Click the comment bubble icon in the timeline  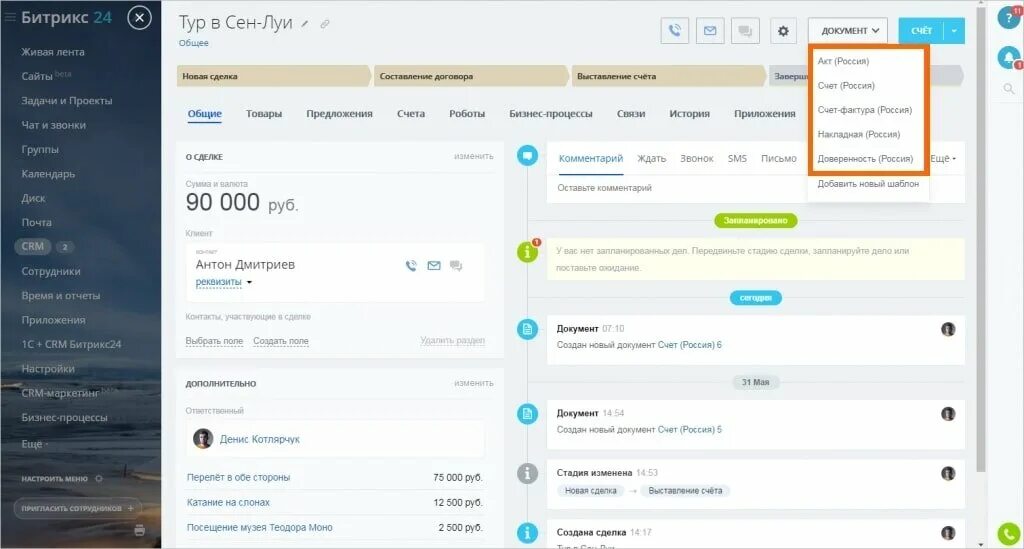[527, 155]
